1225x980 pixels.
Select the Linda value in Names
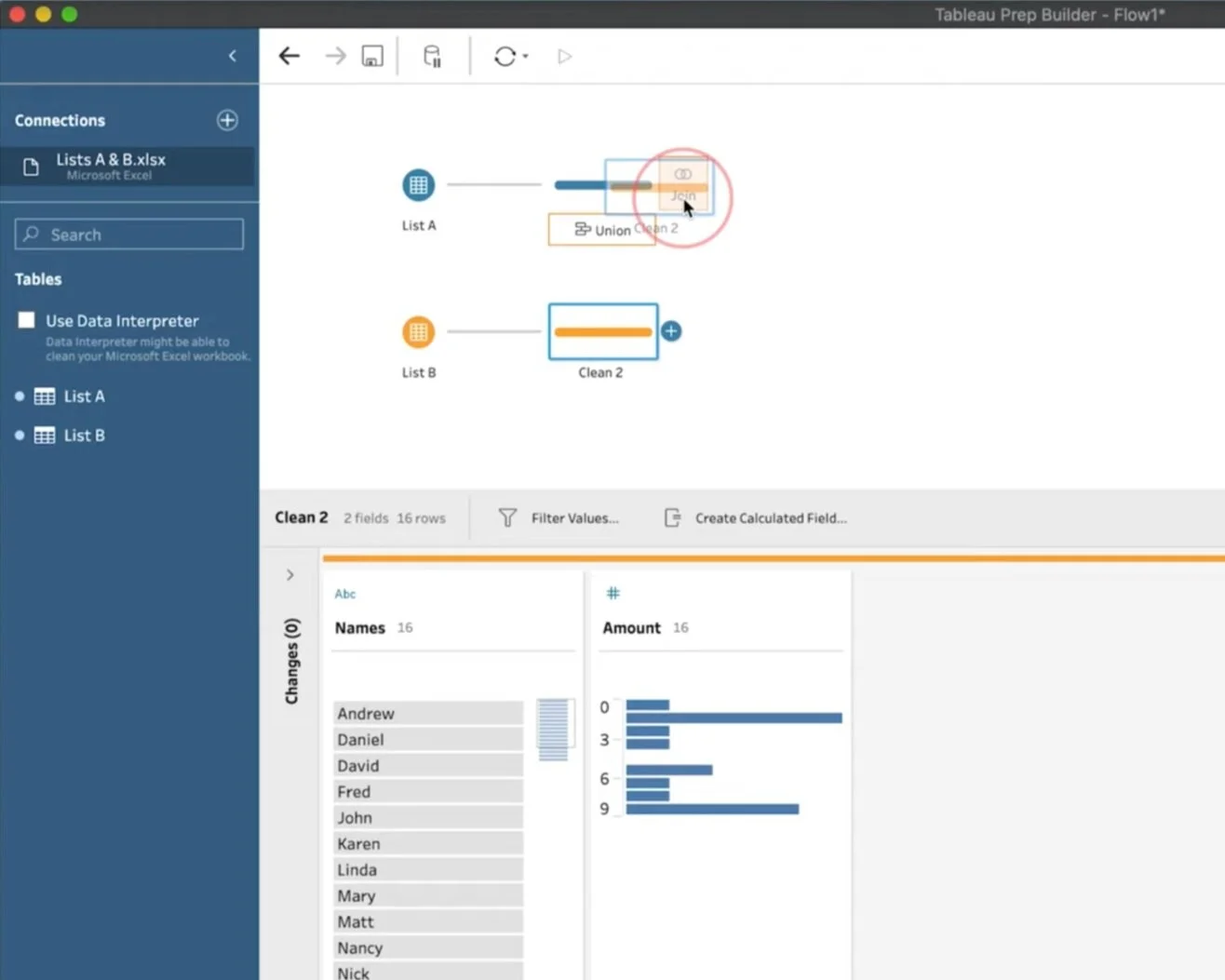pos(428,870)
